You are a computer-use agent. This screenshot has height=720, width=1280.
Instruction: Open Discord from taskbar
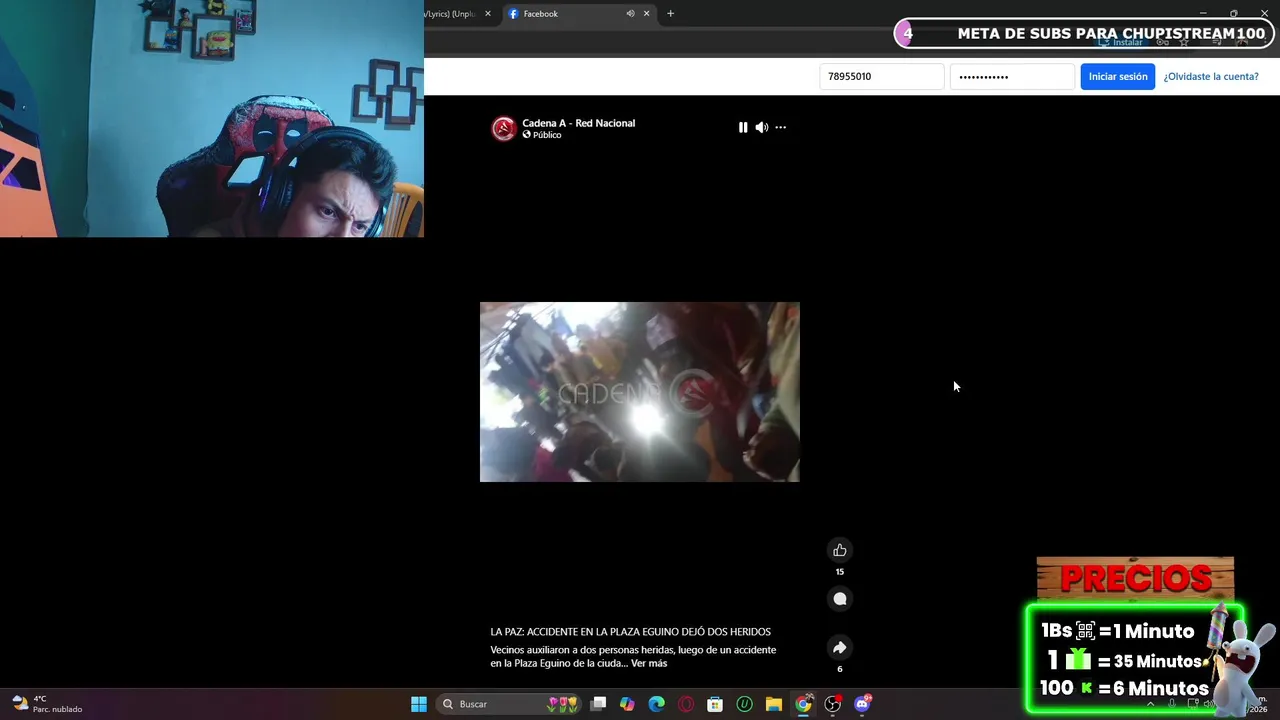point(862,704)
